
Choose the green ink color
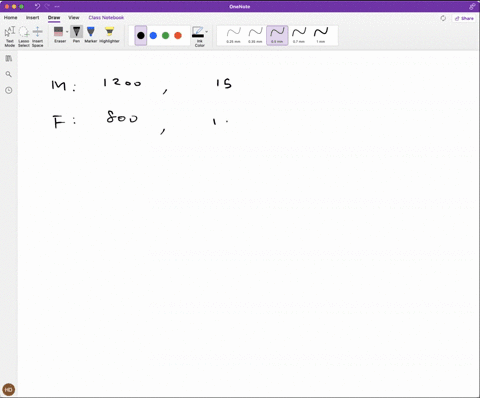coord(166,35)
